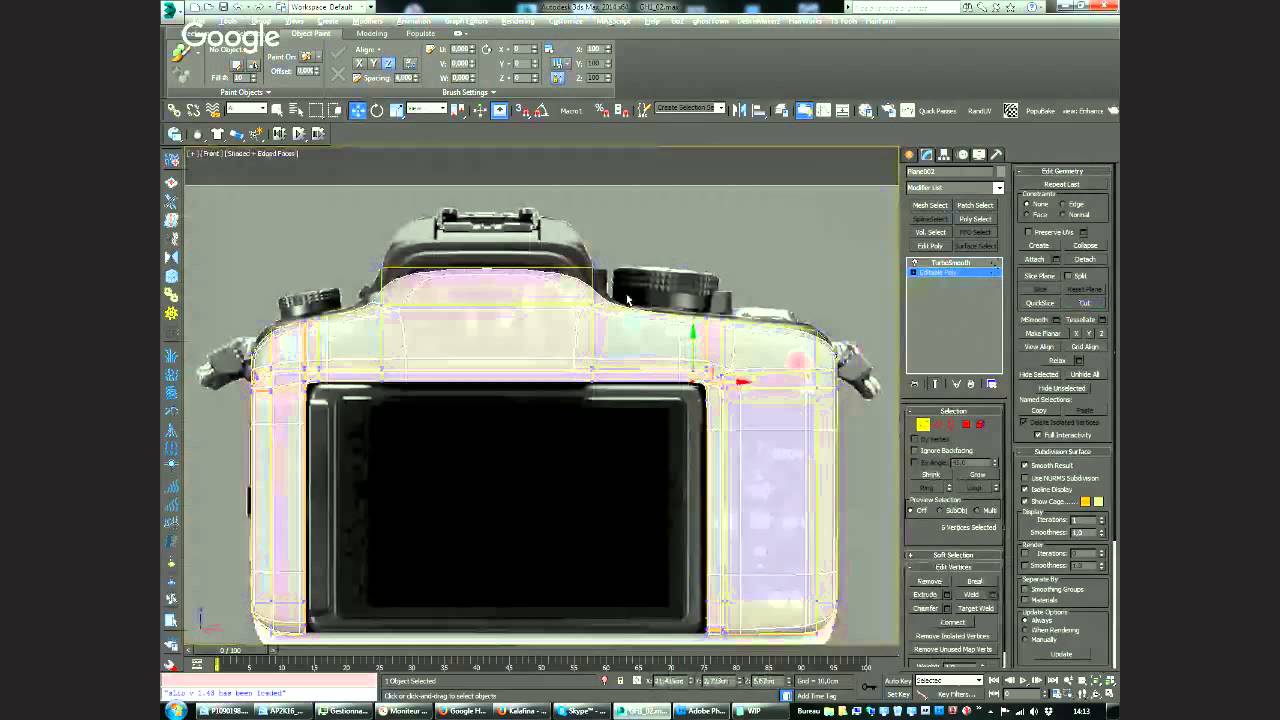Click the QuickSlice button

(1040, 303)
